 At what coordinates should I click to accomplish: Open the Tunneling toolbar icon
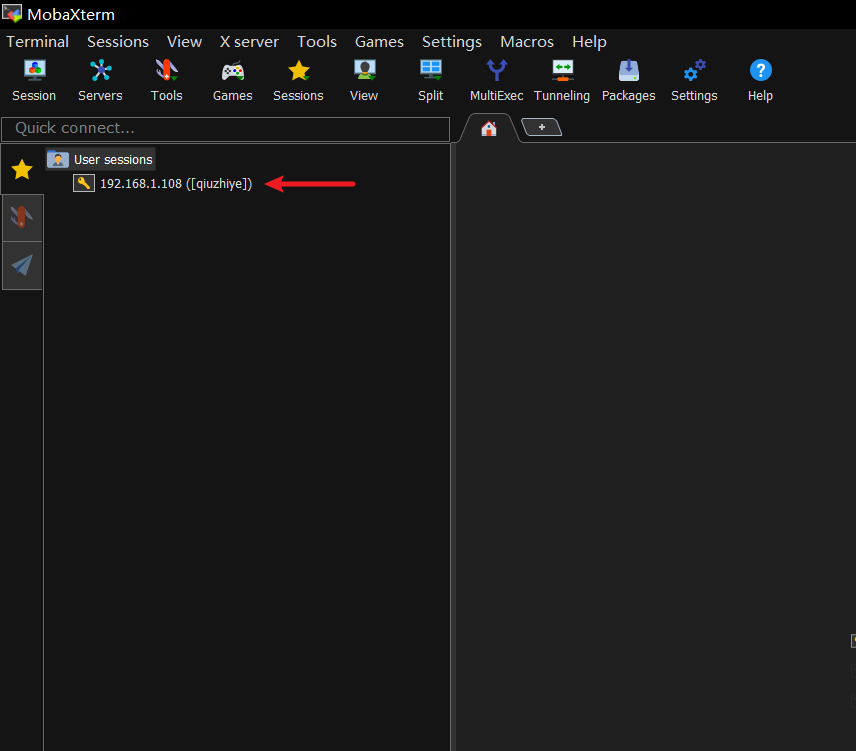(x=562, y=70)
